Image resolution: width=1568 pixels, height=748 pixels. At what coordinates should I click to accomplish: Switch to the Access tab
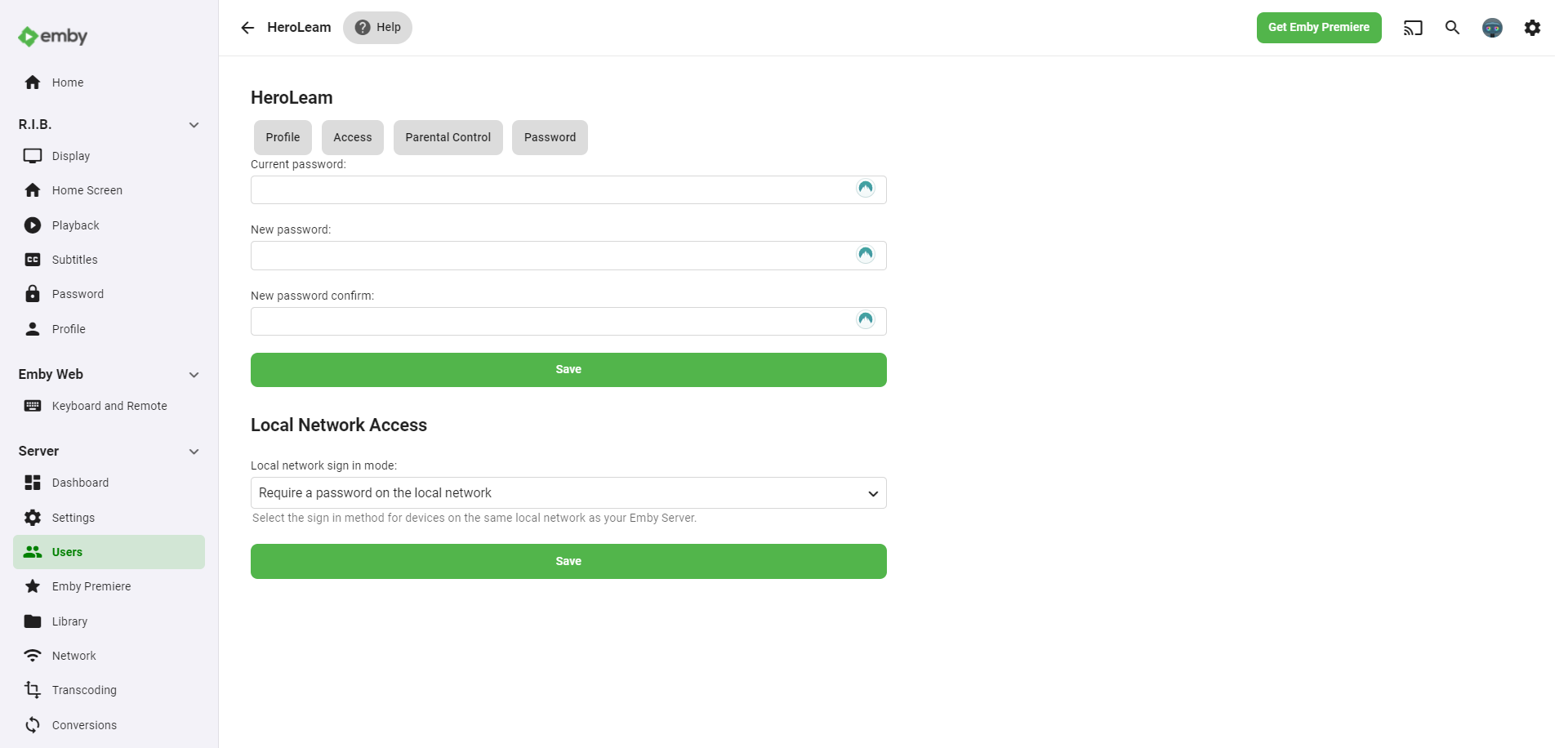(353, 137)
